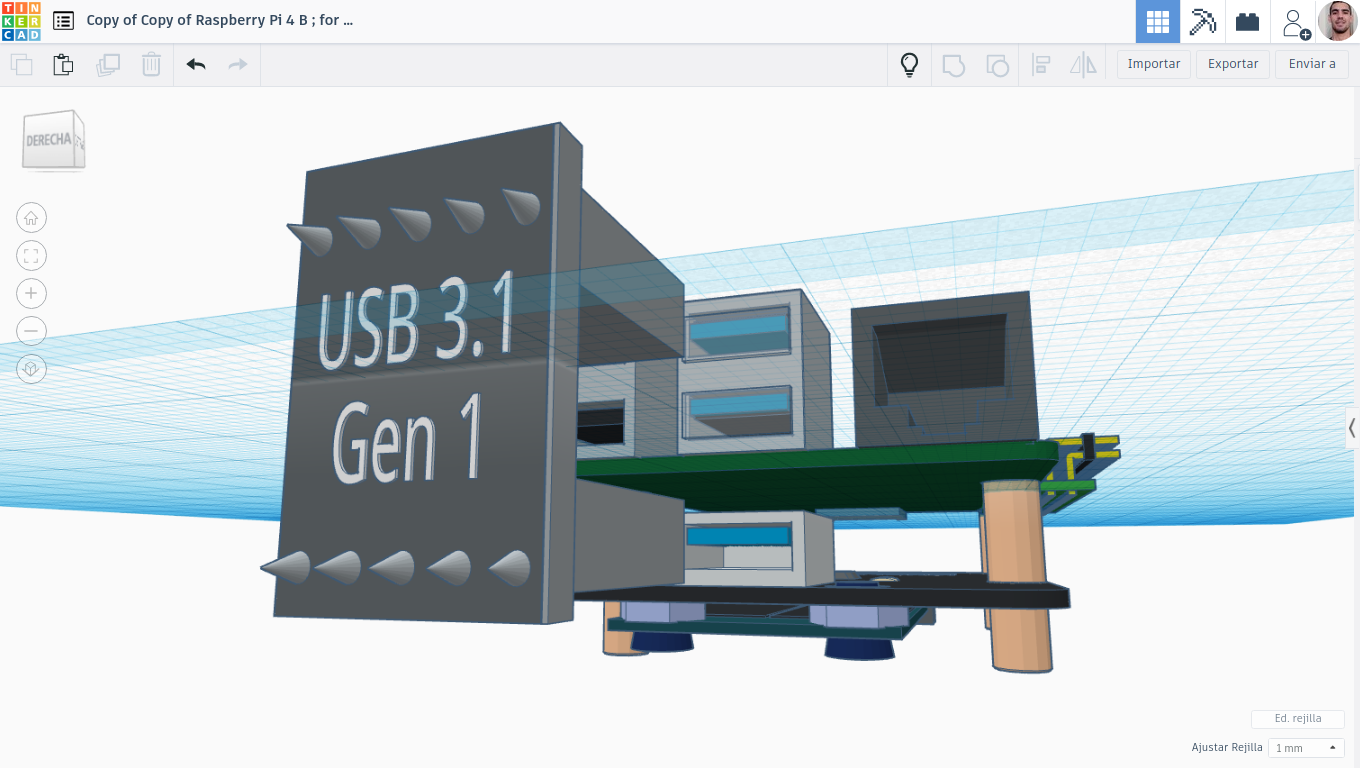Click the Mirror flip icon
The width and height of the screenshot is (1360, 768).
pos(1083,65)
